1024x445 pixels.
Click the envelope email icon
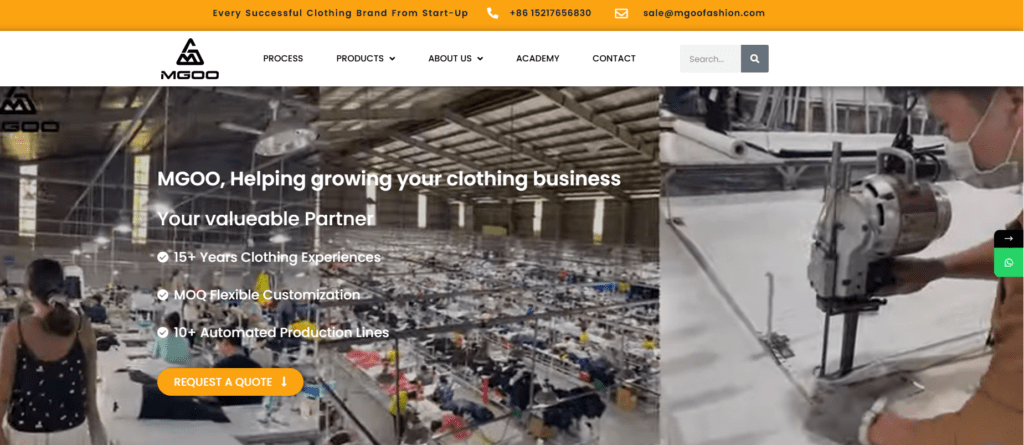pyautogui.click(x=621, y=13)
